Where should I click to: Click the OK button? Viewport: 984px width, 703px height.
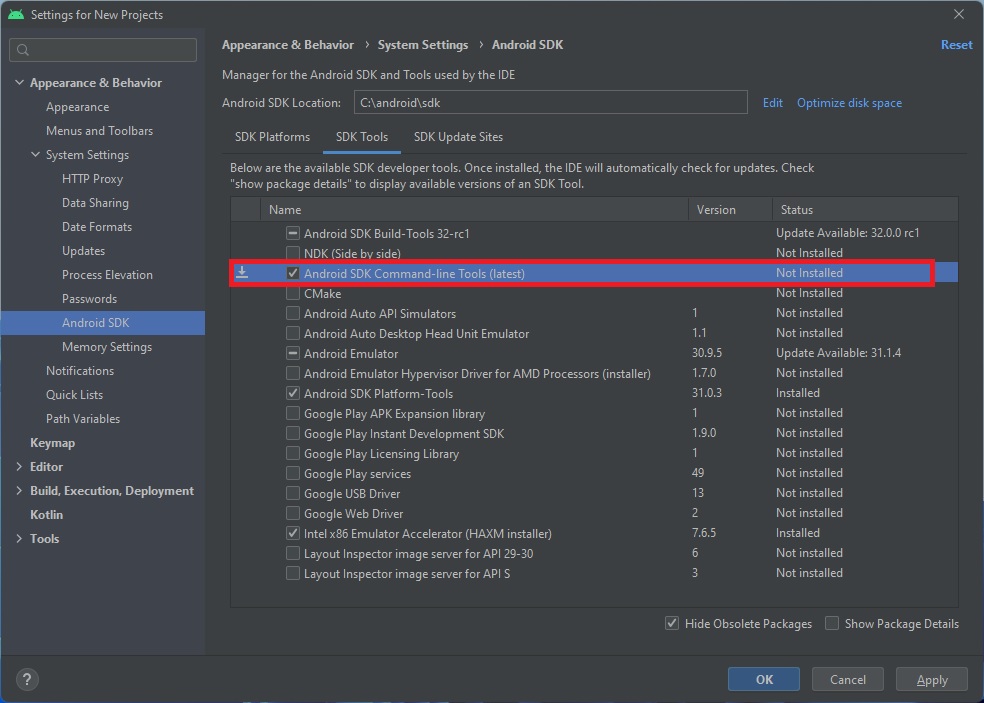pyautogui.click(x=764, y=679)
